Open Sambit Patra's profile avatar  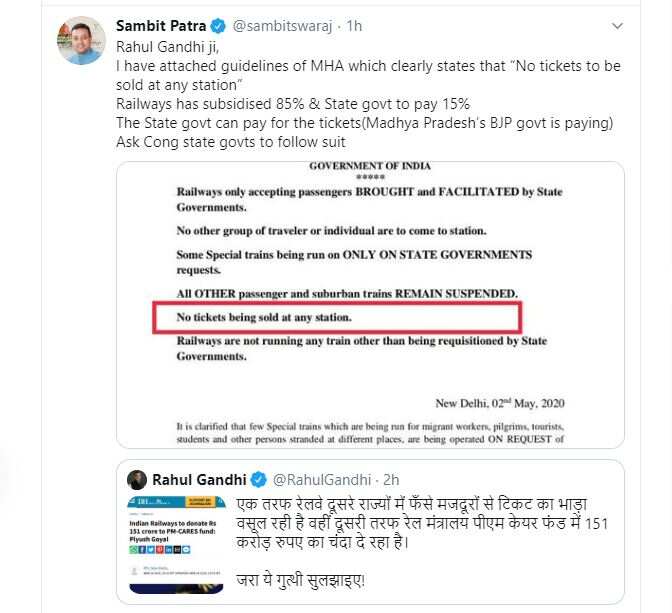(81, 41)
